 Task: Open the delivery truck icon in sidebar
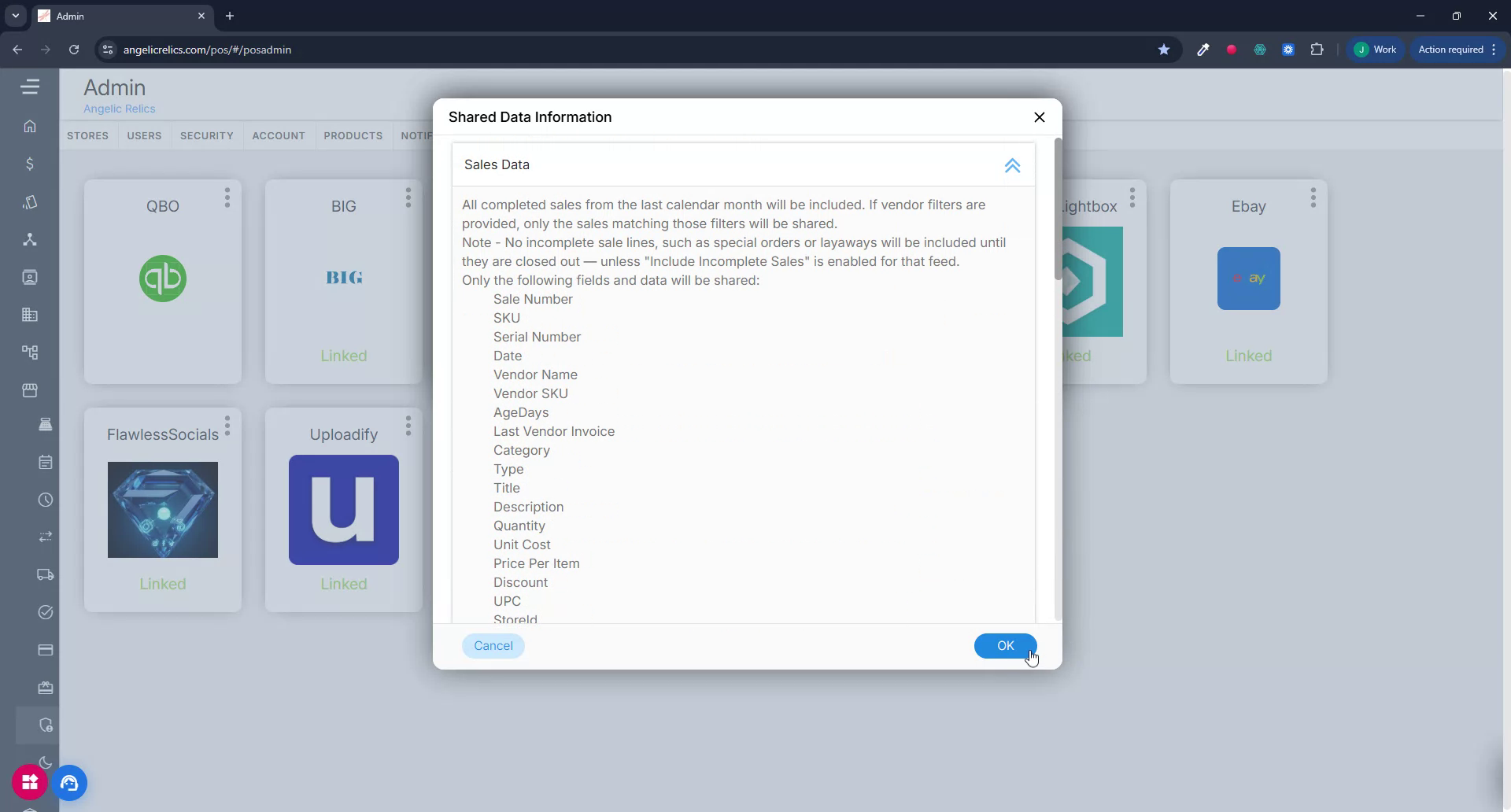click(46, 574)
